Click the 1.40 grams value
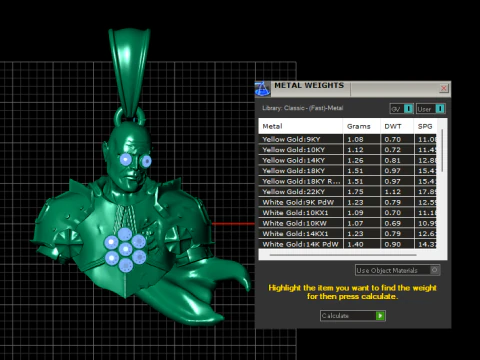 point(355,244)
